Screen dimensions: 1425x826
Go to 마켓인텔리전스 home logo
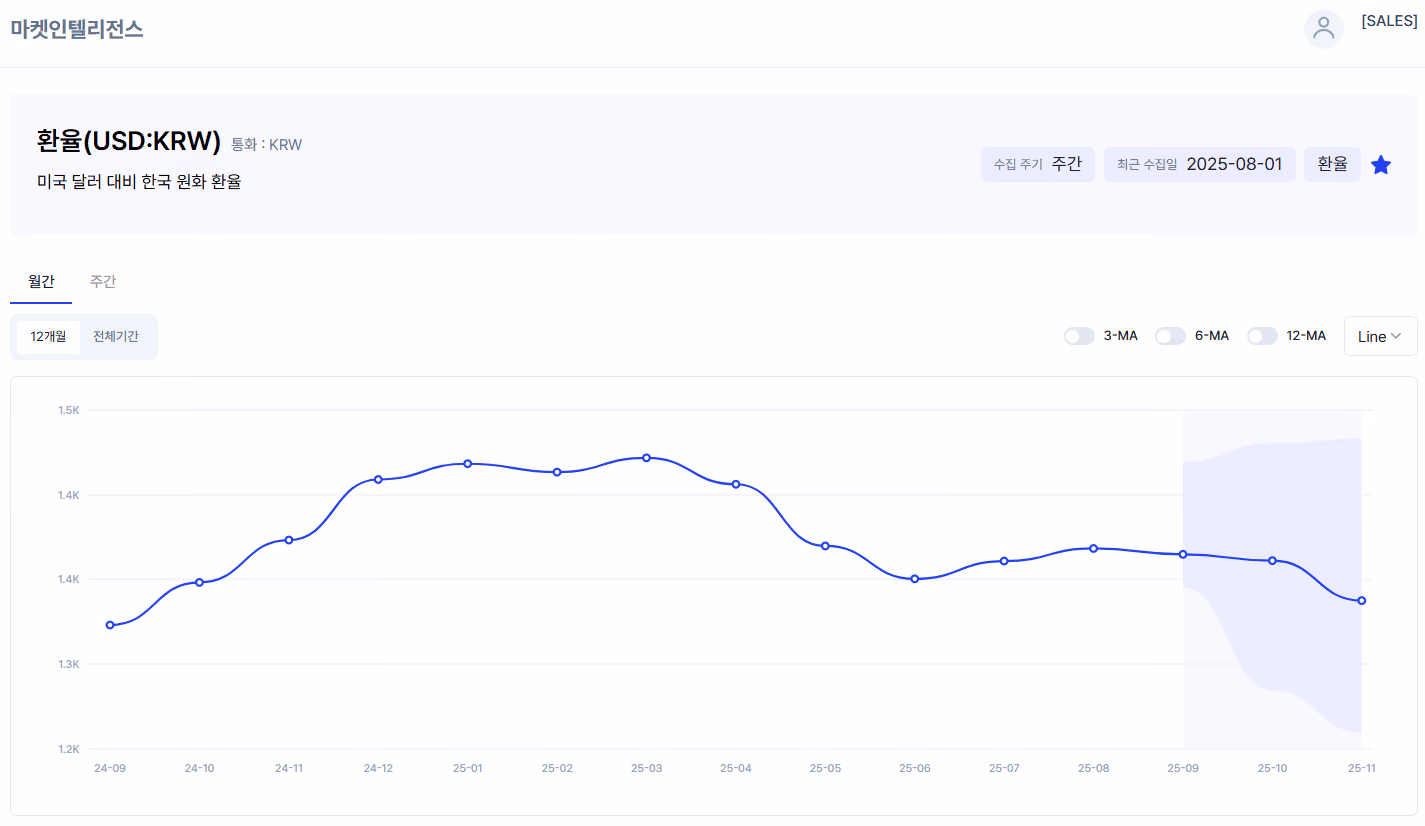pyautogui.click(x=77, y=29)
